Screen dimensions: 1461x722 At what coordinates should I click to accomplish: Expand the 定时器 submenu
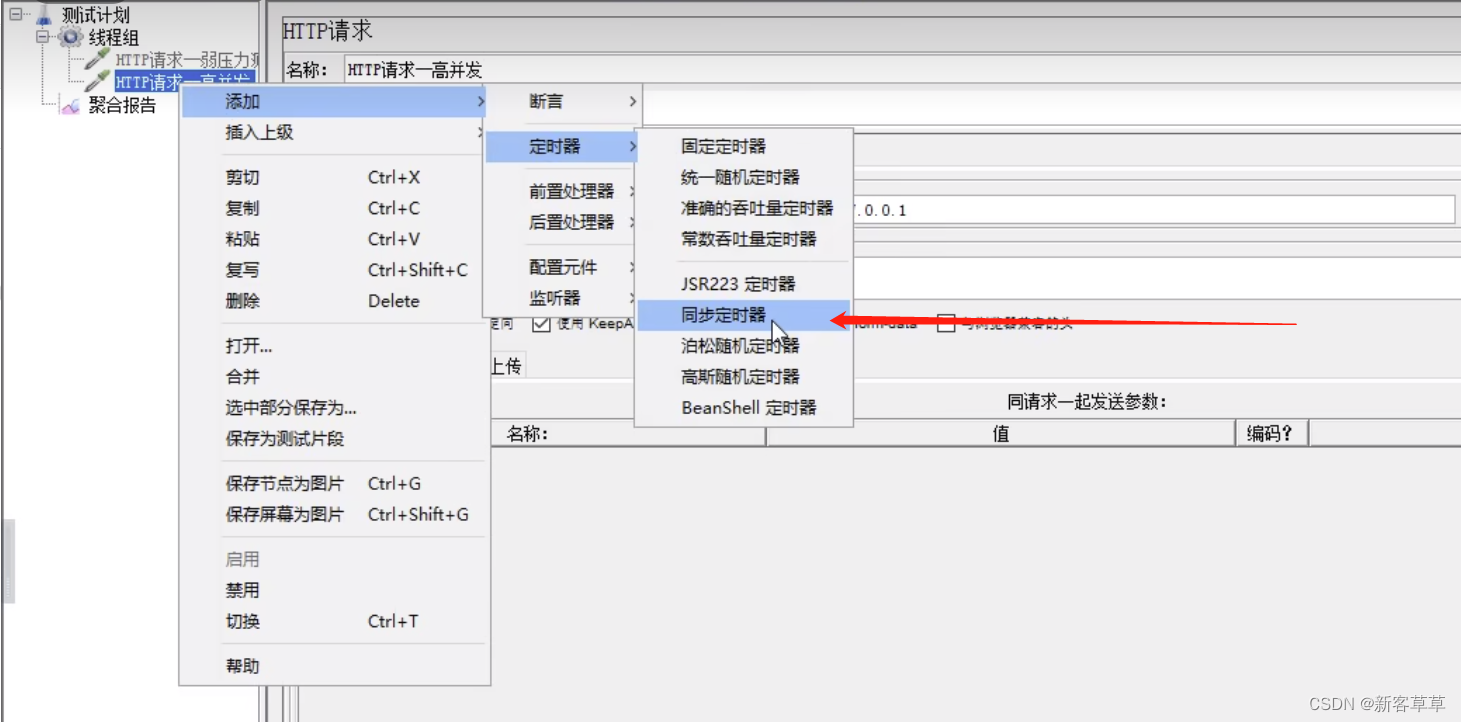coord(563,146)
